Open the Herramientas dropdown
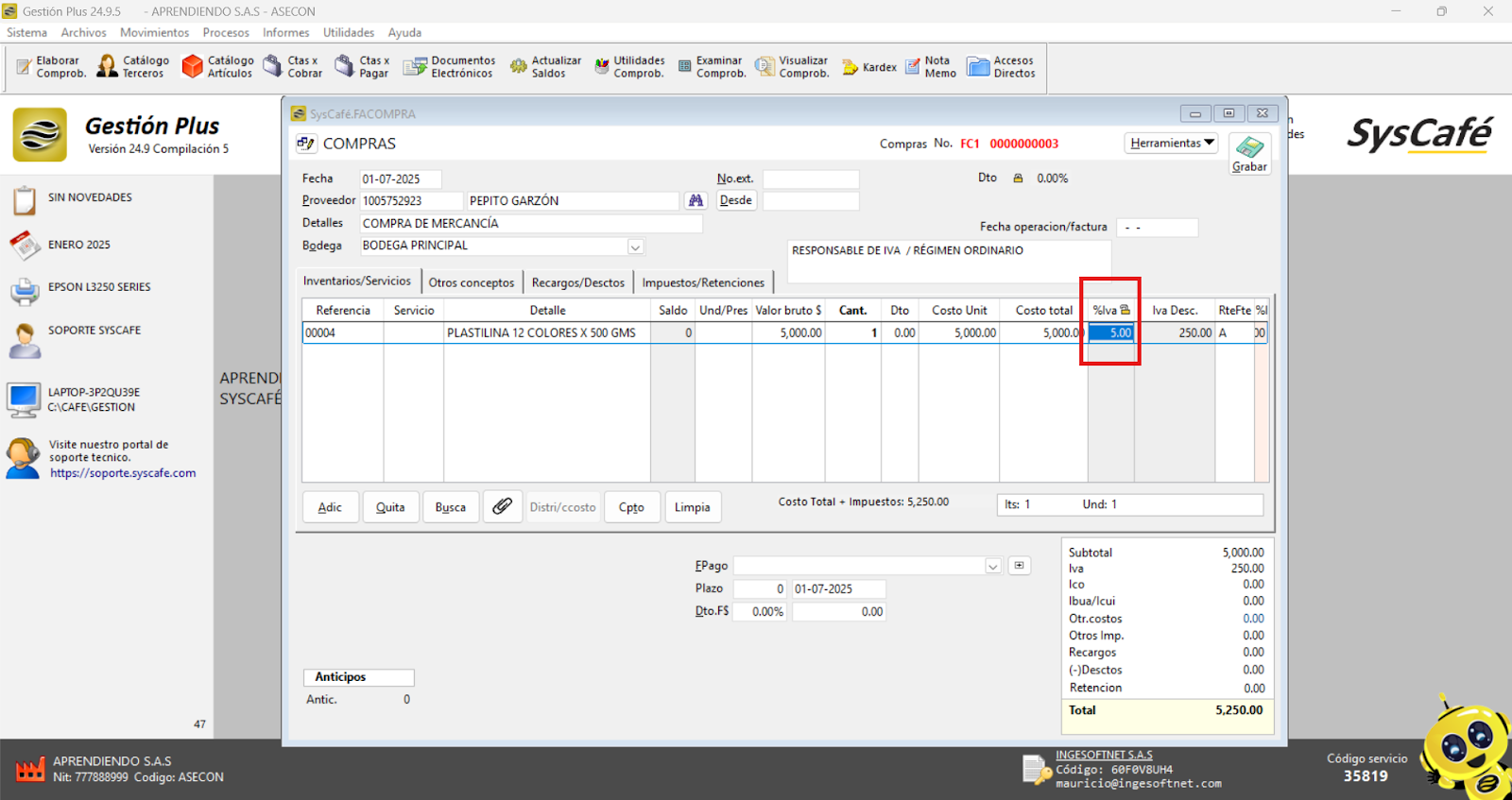The width and height of the screenshot is (1512, 800). (1172, 143)
